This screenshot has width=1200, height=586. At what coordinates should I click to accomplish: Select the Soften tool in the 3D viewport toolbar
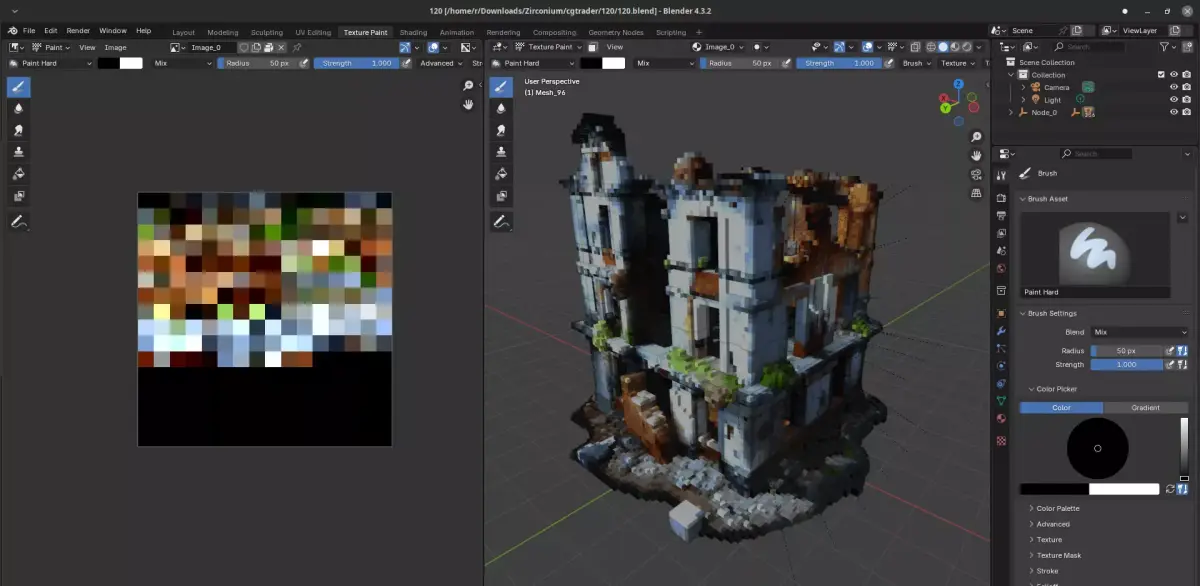click(x=501, y=109)
